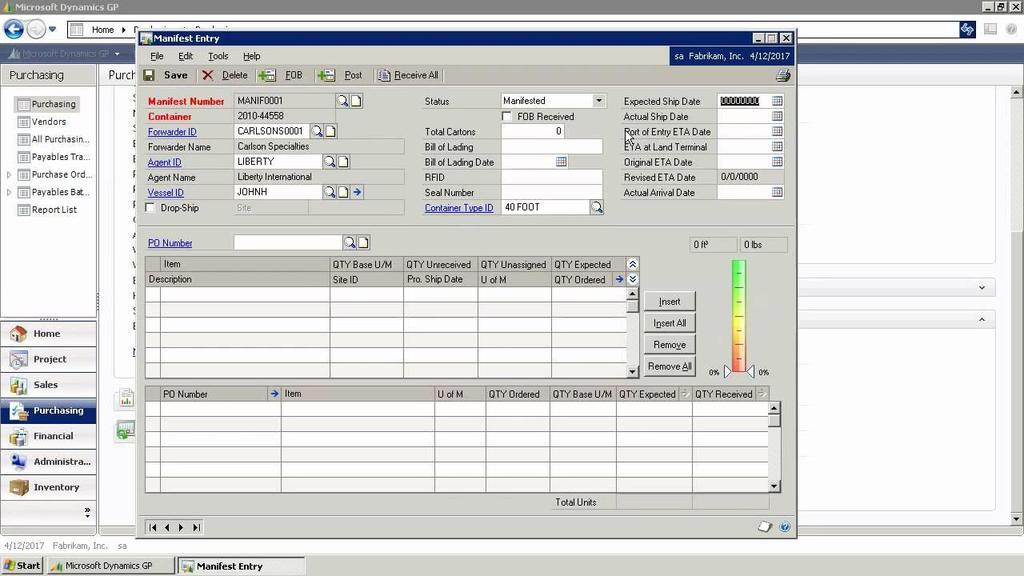Click the browser-style Back navigation button
This screenshot has height=576, width=1024.
click(x=14, y=29)
